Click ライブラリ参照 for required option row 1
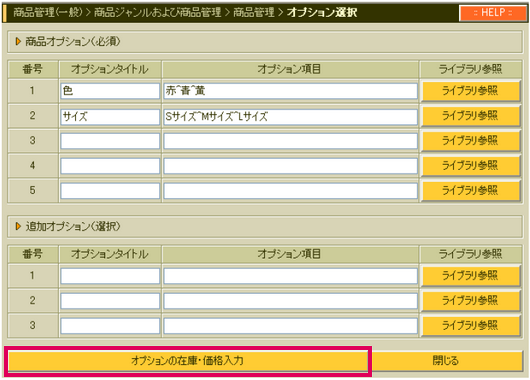This screenshot has width=530, height=380. click(x=470, y=91)
